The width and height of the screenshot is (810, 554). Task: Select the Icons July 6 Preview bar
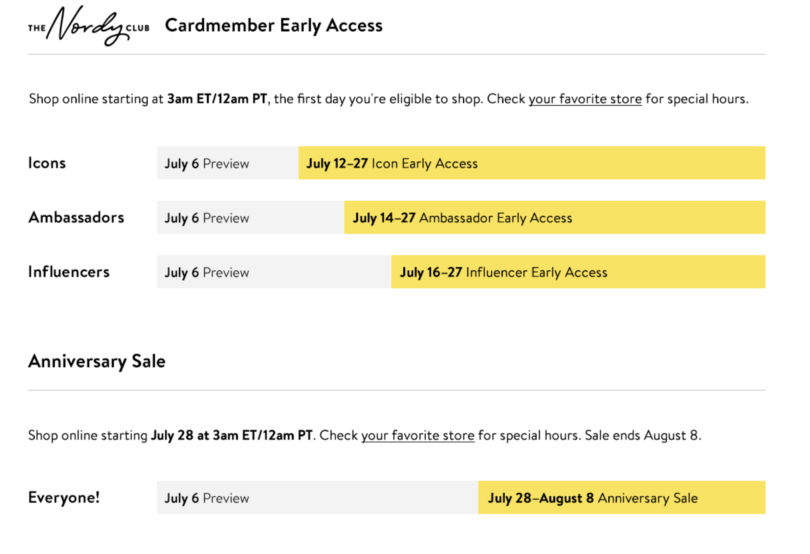tap(228, 163)
